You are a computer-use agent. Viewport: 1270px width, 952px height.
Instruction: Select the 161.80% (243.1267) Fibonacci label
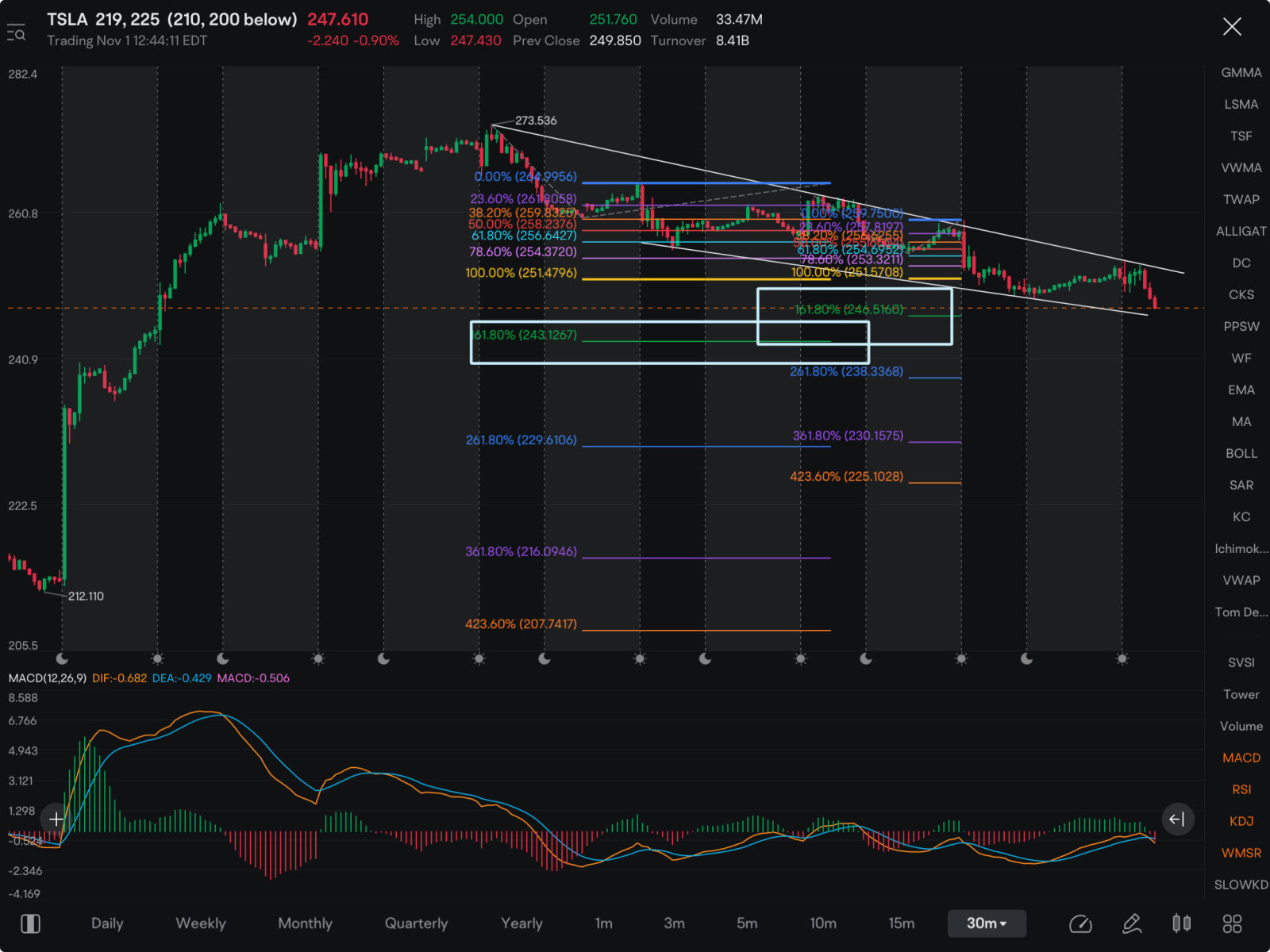click(x=525, y=335)
